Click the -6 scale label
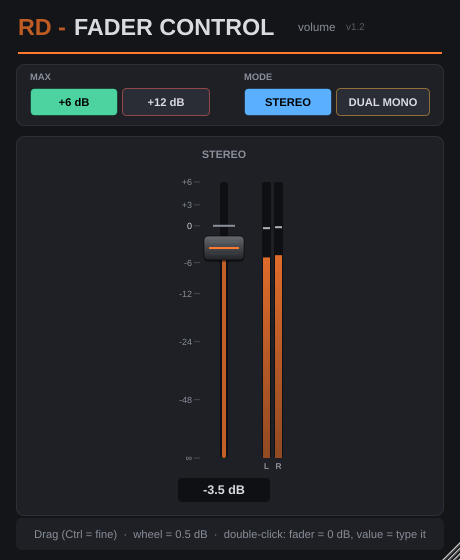This screenshot has height=560, width=460. (x=188, y=263)
